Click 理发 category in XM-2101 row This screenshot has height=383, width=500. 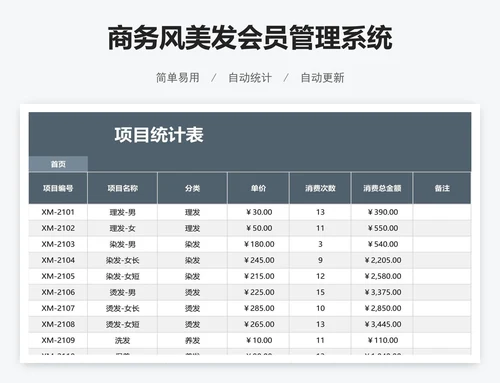pos(192,212)
